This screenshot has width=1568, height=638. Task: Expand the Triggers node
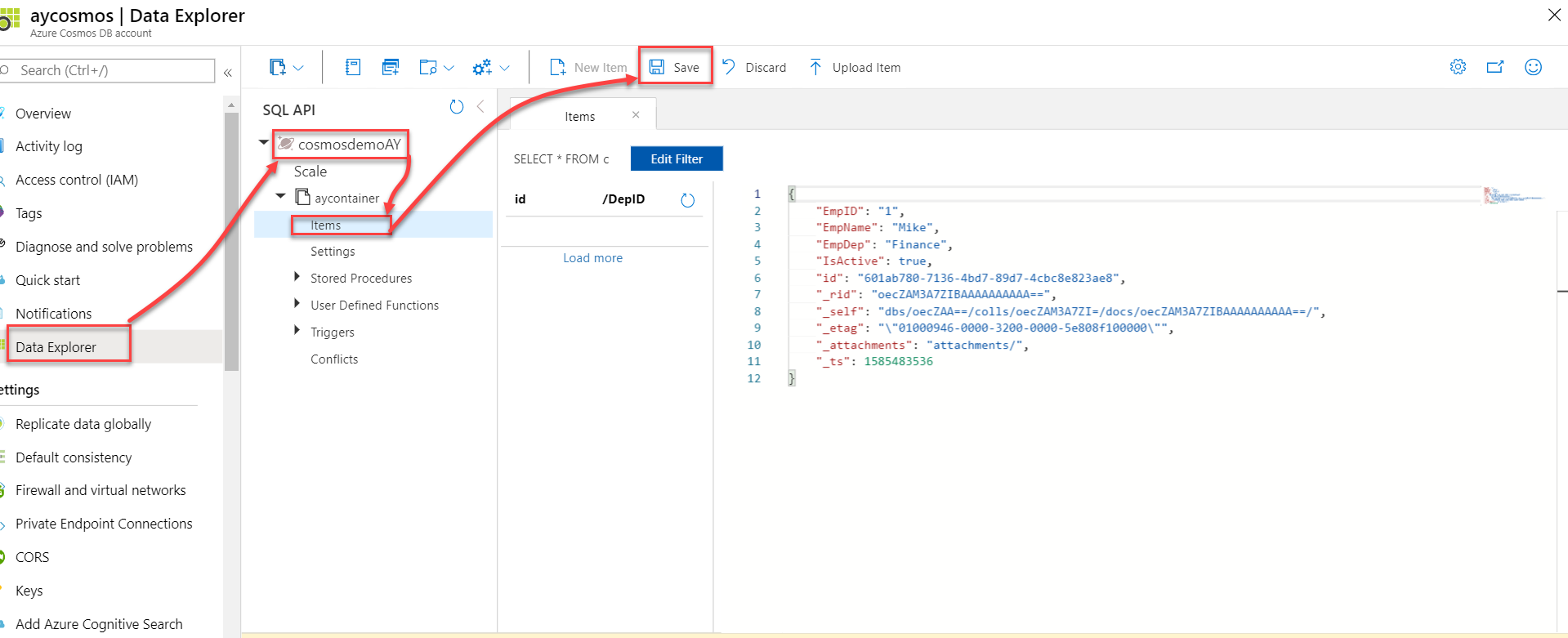pos(297,330)
